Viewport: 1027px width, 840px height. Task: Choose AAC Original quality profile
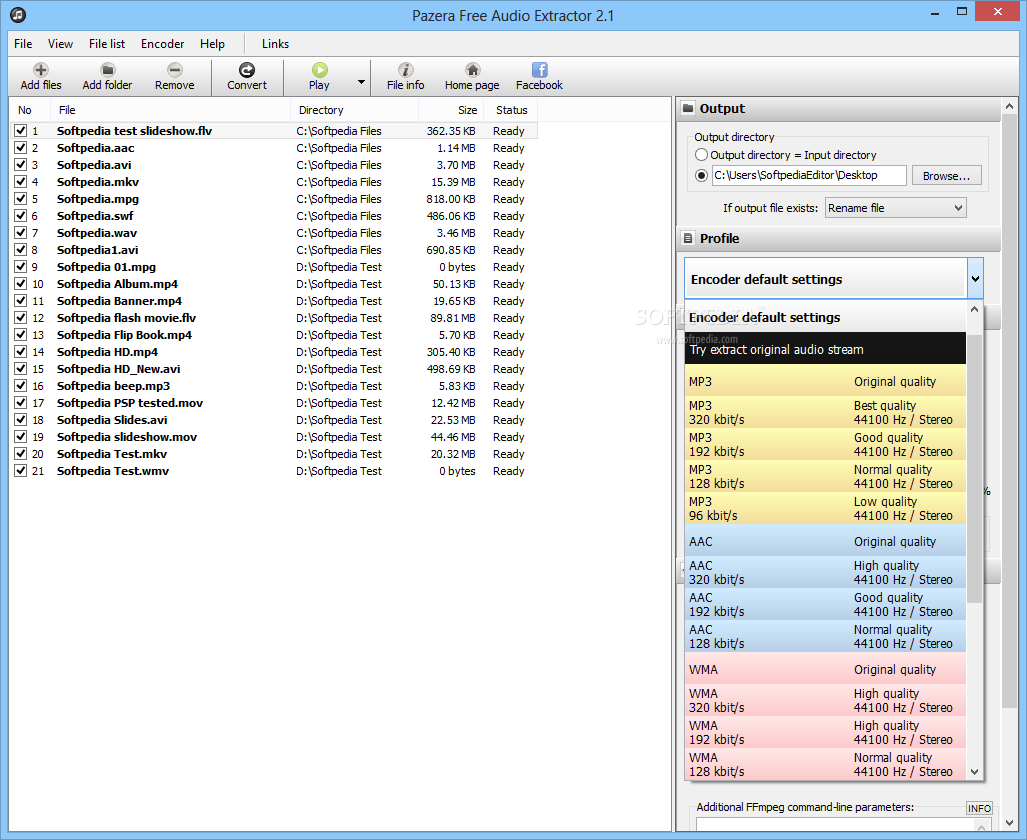(x=825, y=541)
